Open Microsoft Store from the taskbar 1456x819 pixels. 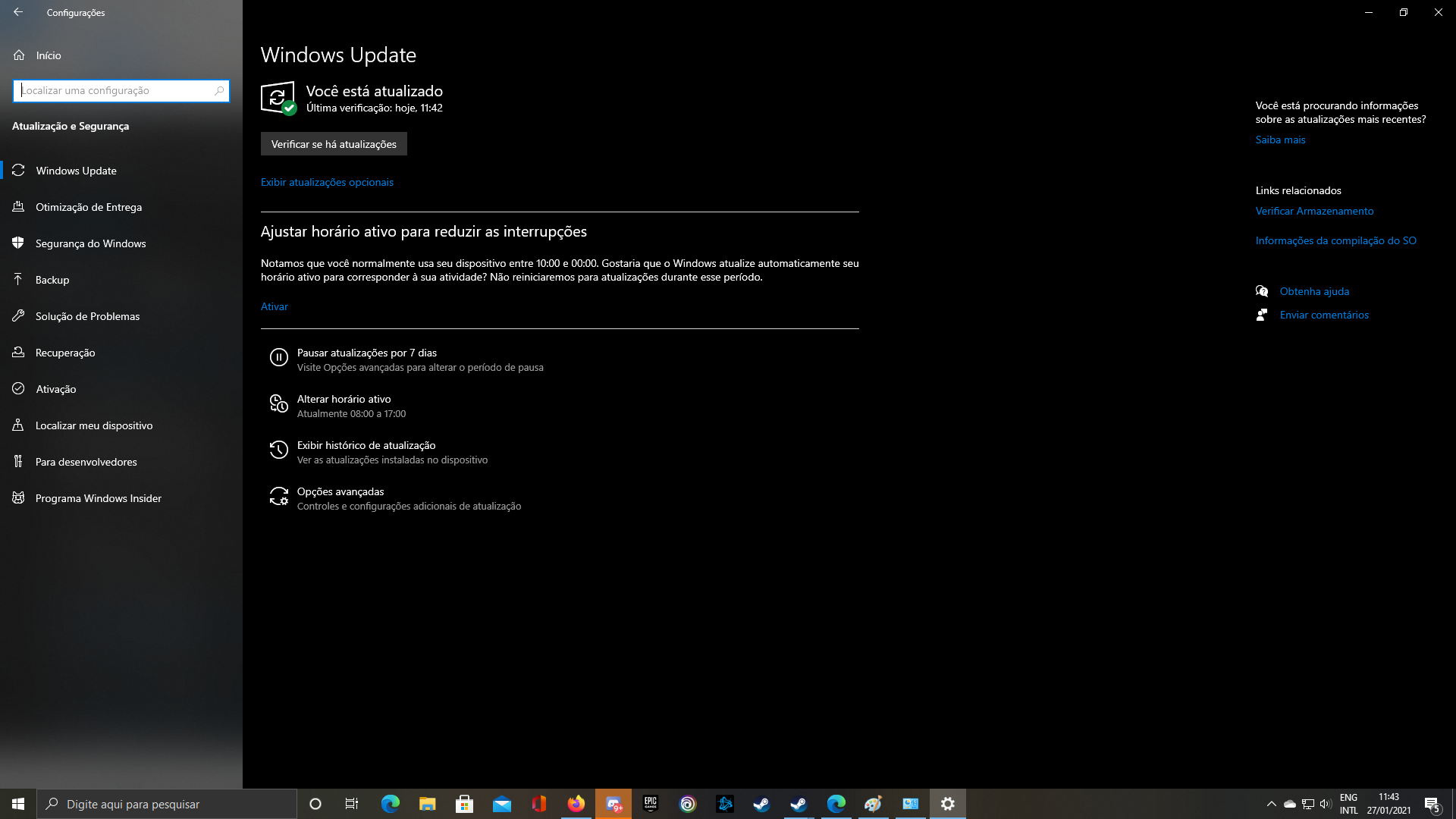pos(465,804)
